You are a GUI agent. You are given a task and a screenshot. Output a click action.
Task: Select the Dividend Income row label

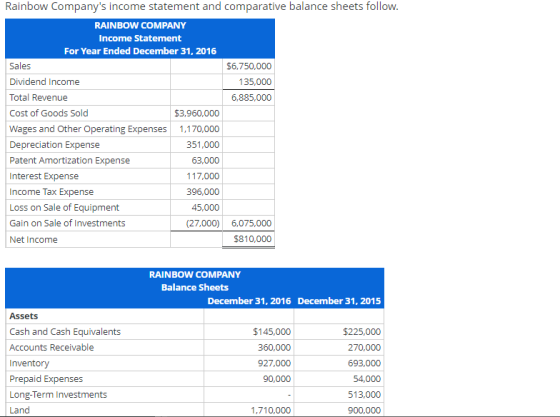pyautogui.click(x=44, y=82)
